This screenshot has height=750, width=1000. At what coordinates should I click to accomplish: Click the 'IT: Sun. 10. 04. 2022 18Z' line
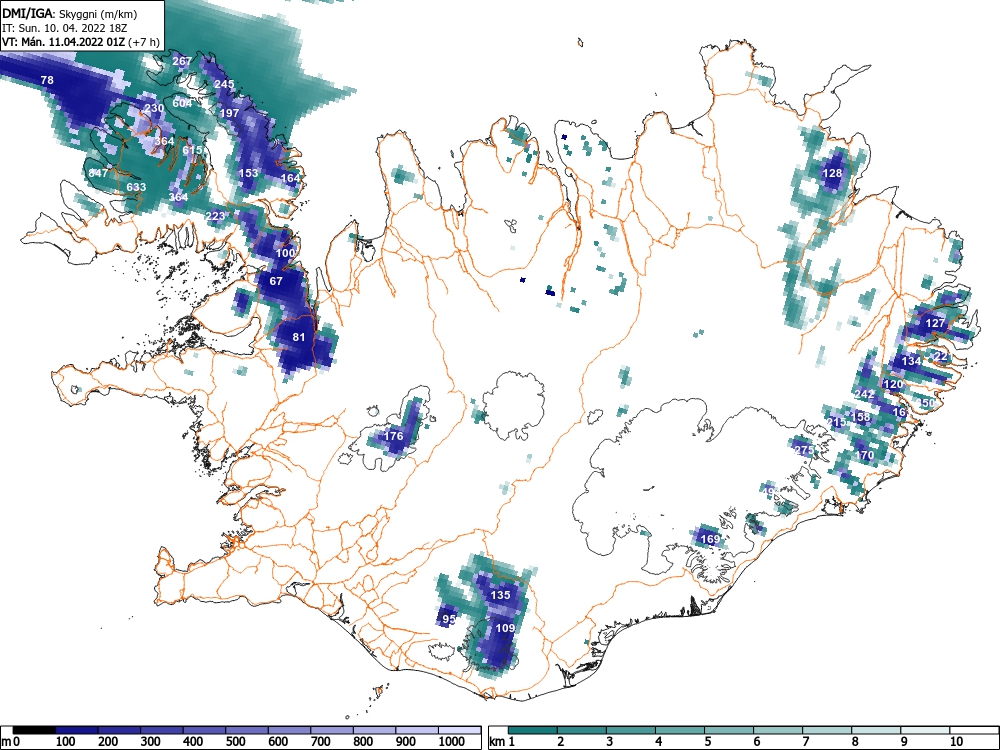click(64, 28)
